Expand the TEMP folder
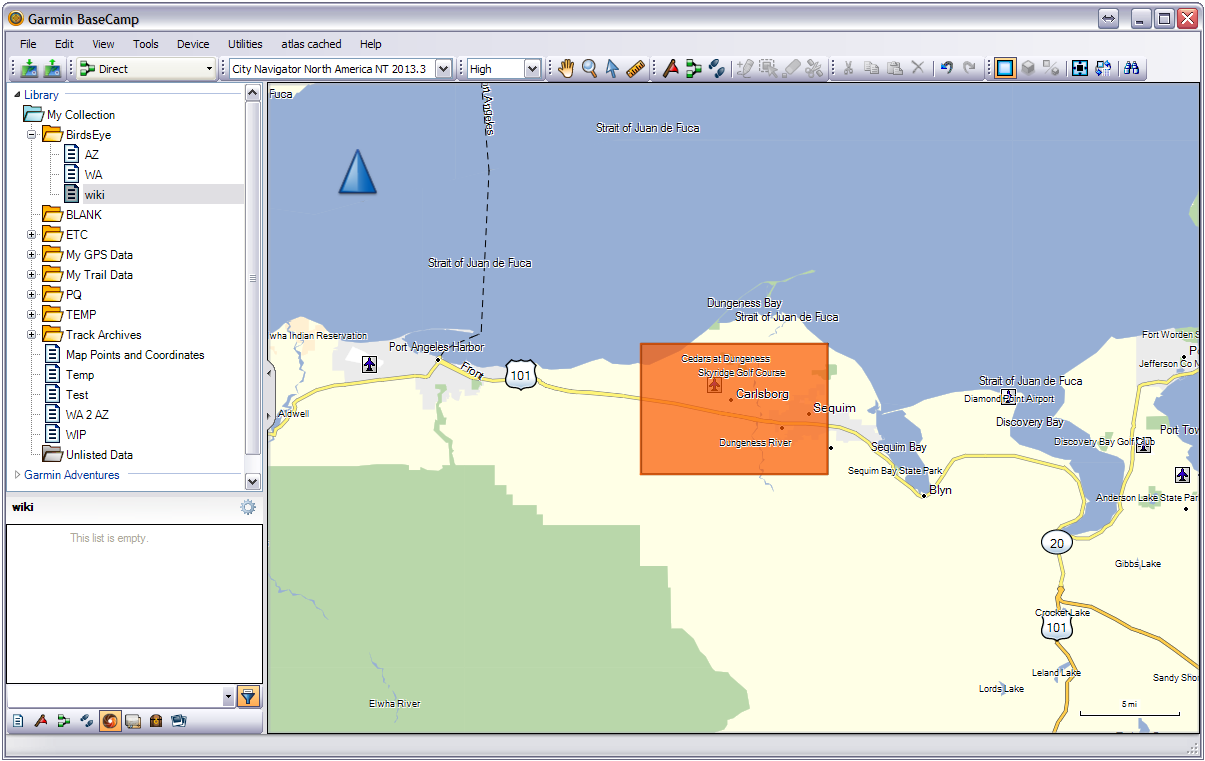Screen dimensions: 1205x761 point(32,314)
